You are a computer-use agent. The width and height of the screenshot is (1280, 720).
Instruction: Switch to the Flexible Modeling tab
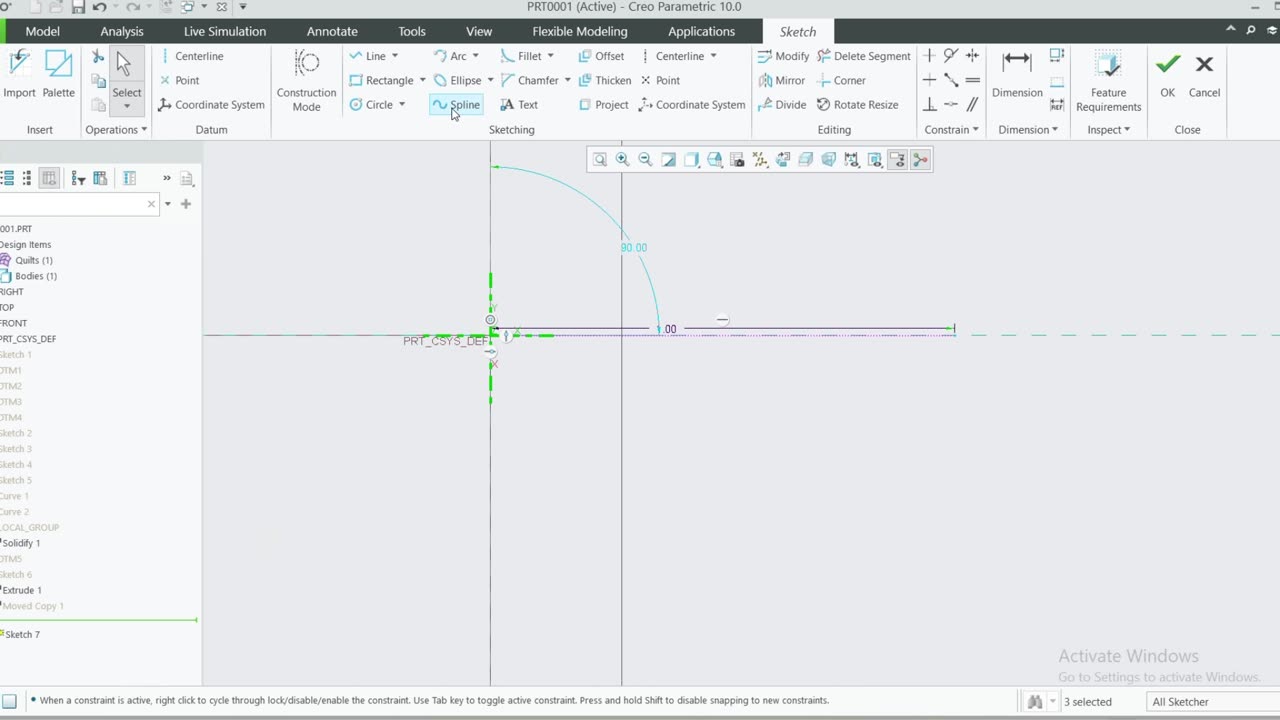(580, 31)
